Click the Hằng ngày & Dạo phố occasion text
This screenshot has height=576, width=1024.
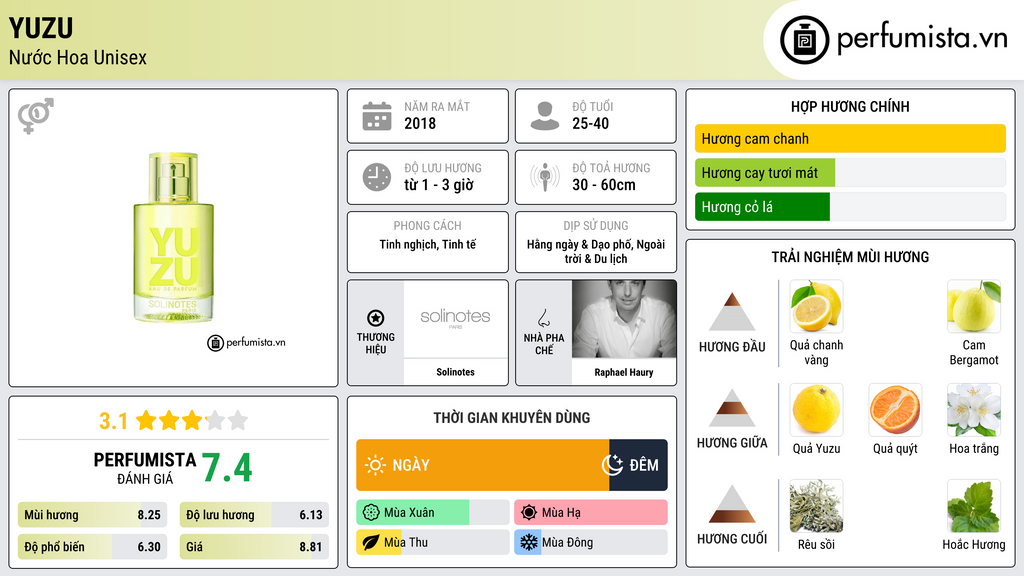coord(596,251)
